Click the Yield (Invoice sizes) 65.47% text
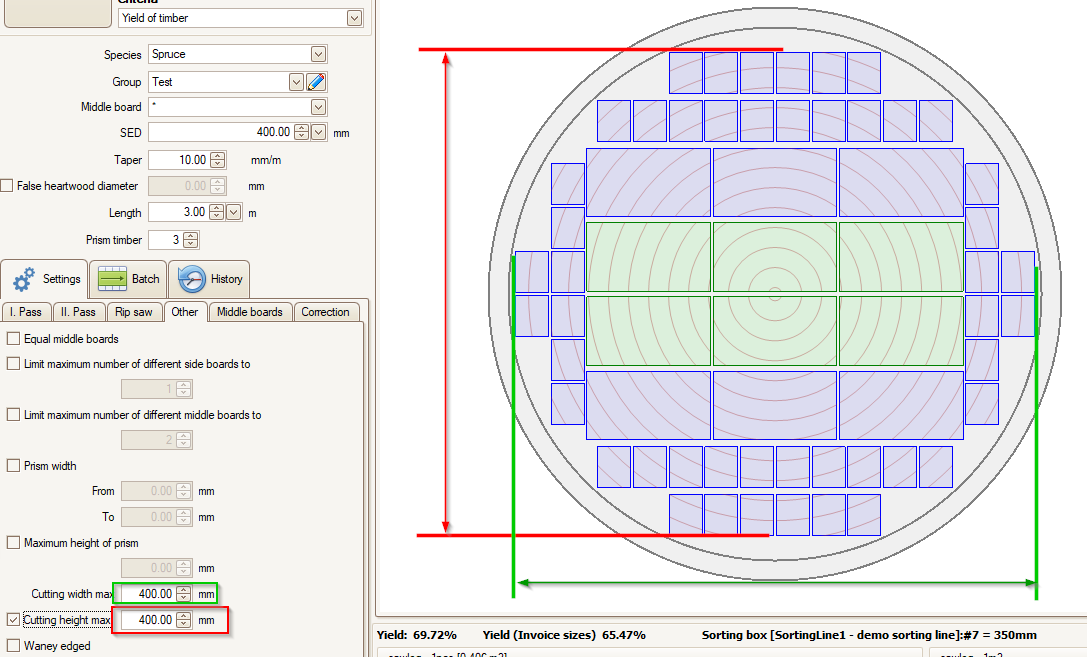This screenshot has height=657, width=1087. [x=564, y=635]
